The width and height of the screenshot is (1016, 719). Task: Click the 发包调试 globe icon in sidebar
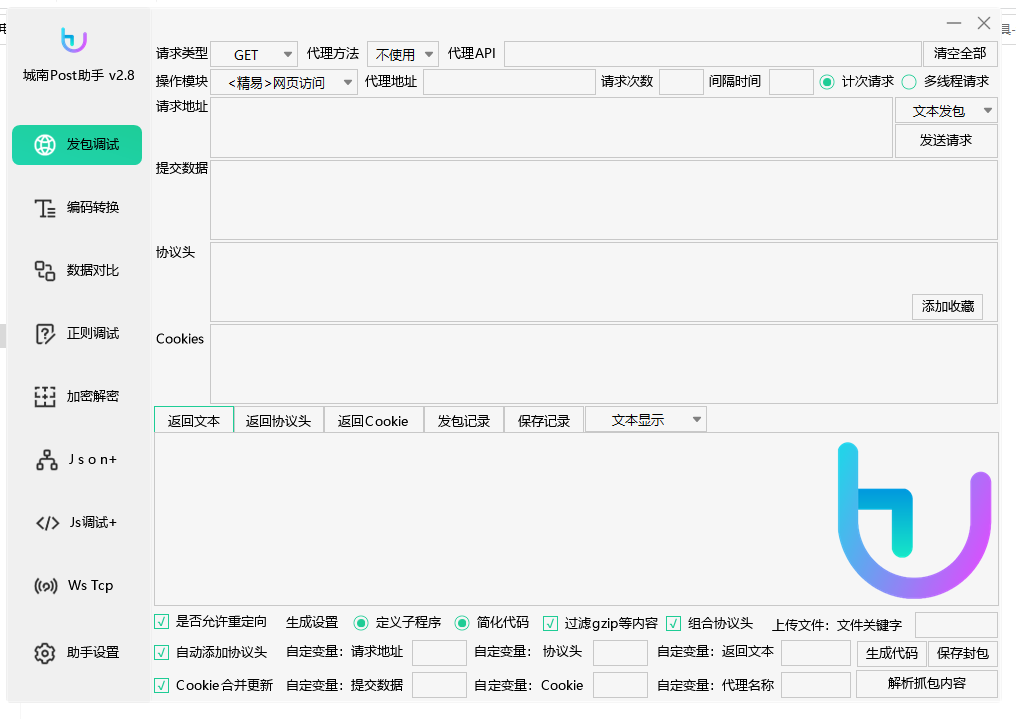point(45,145)
